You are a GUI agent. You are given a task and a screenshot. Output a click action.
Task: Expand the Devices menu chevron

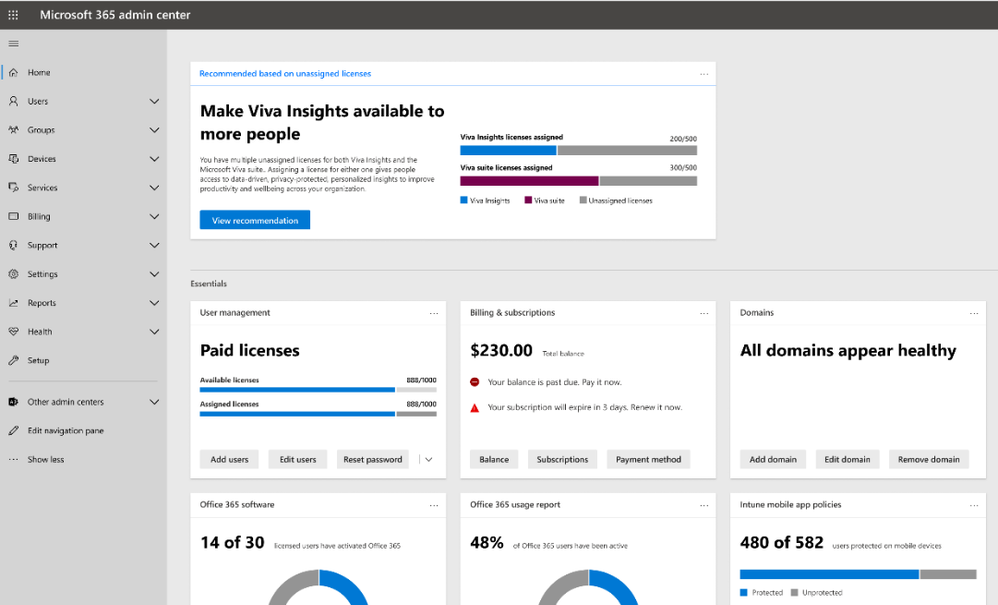[154, 158]
